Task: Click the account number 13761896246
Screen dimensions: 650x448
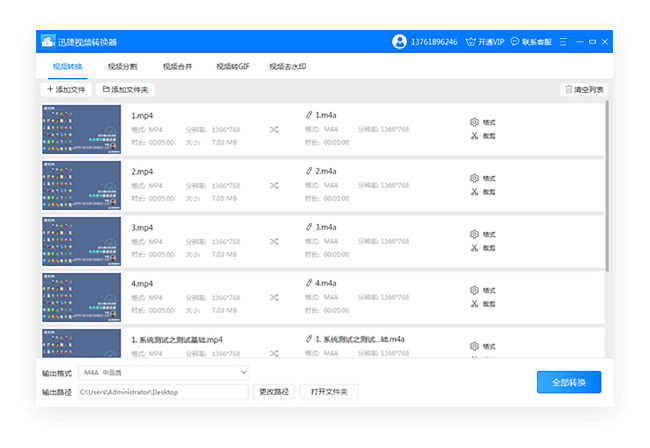Action: 434,42
